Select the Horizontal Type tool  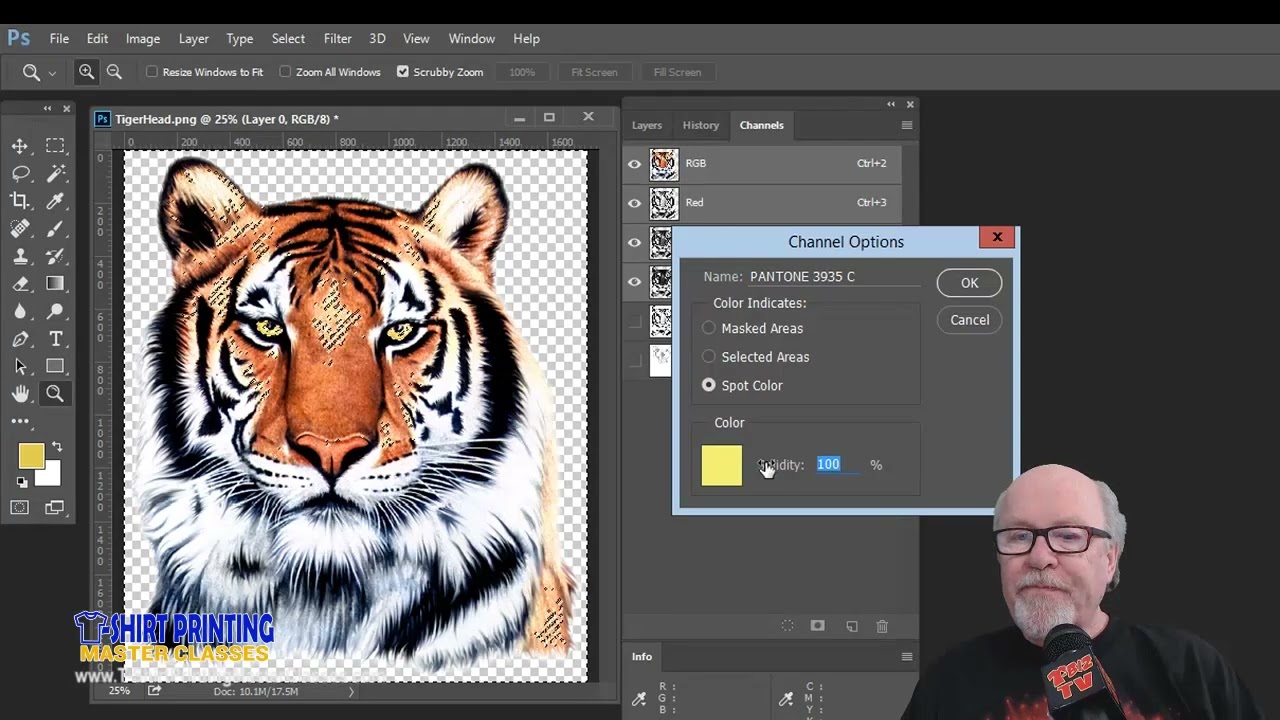[x=55, y=339]
